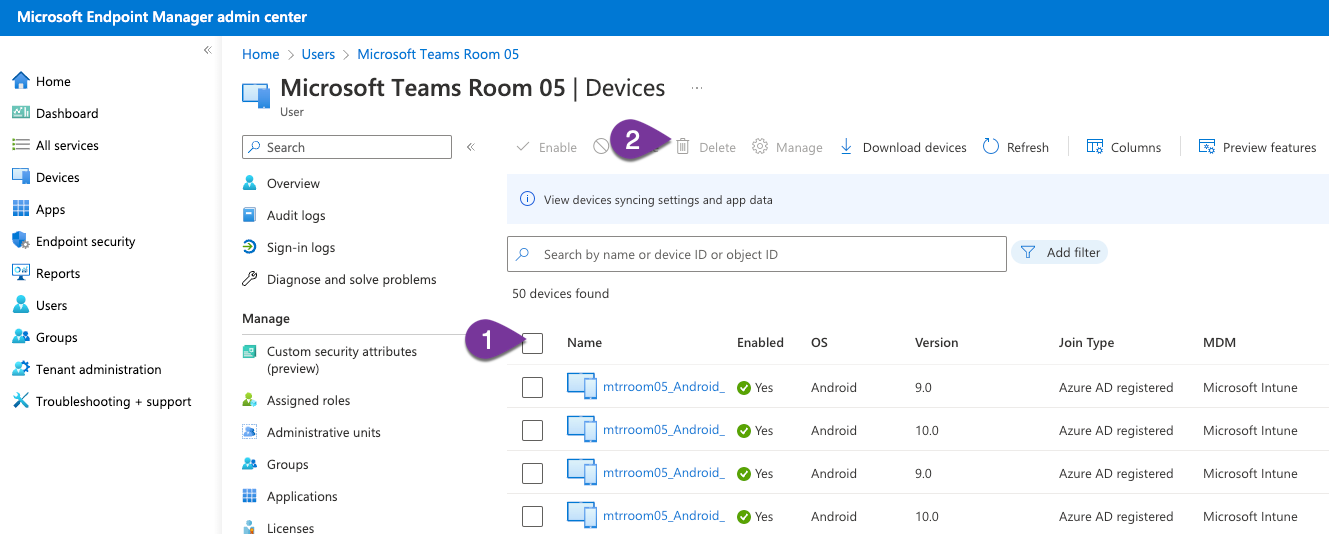Open the Columns selector icon
The width and height of the screenshot is (1329, 534).
tap(1095, 147)
